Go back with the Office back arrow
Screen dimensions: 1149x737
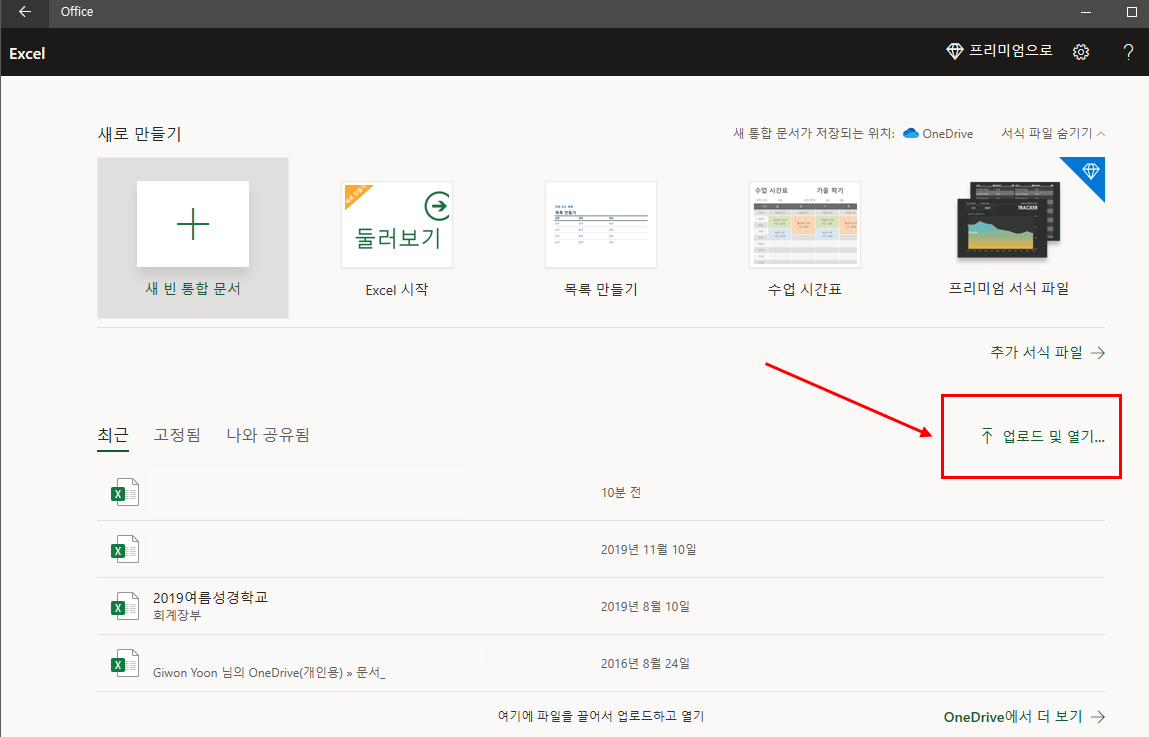coord(25,12)
